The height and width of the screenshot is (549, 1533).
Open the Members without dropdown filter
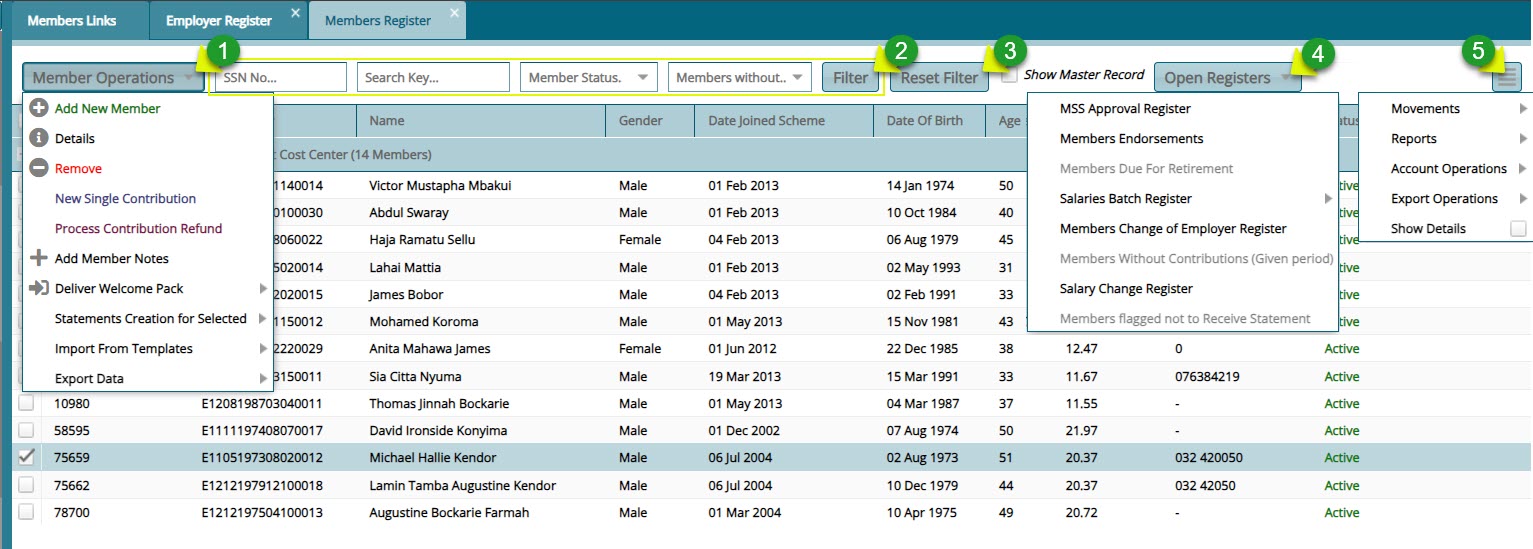coord(740,78)
